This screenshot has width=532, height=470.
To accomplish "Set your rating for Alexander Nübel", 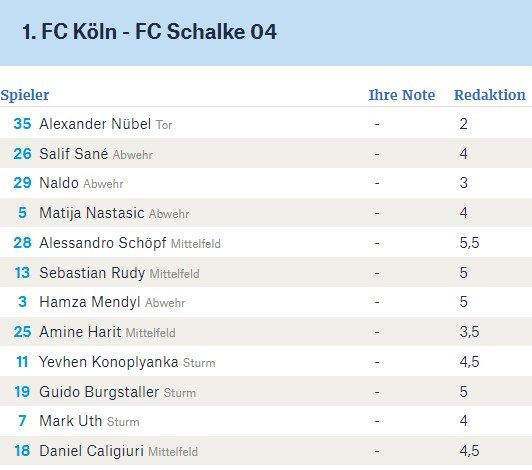I will (377, 124).
